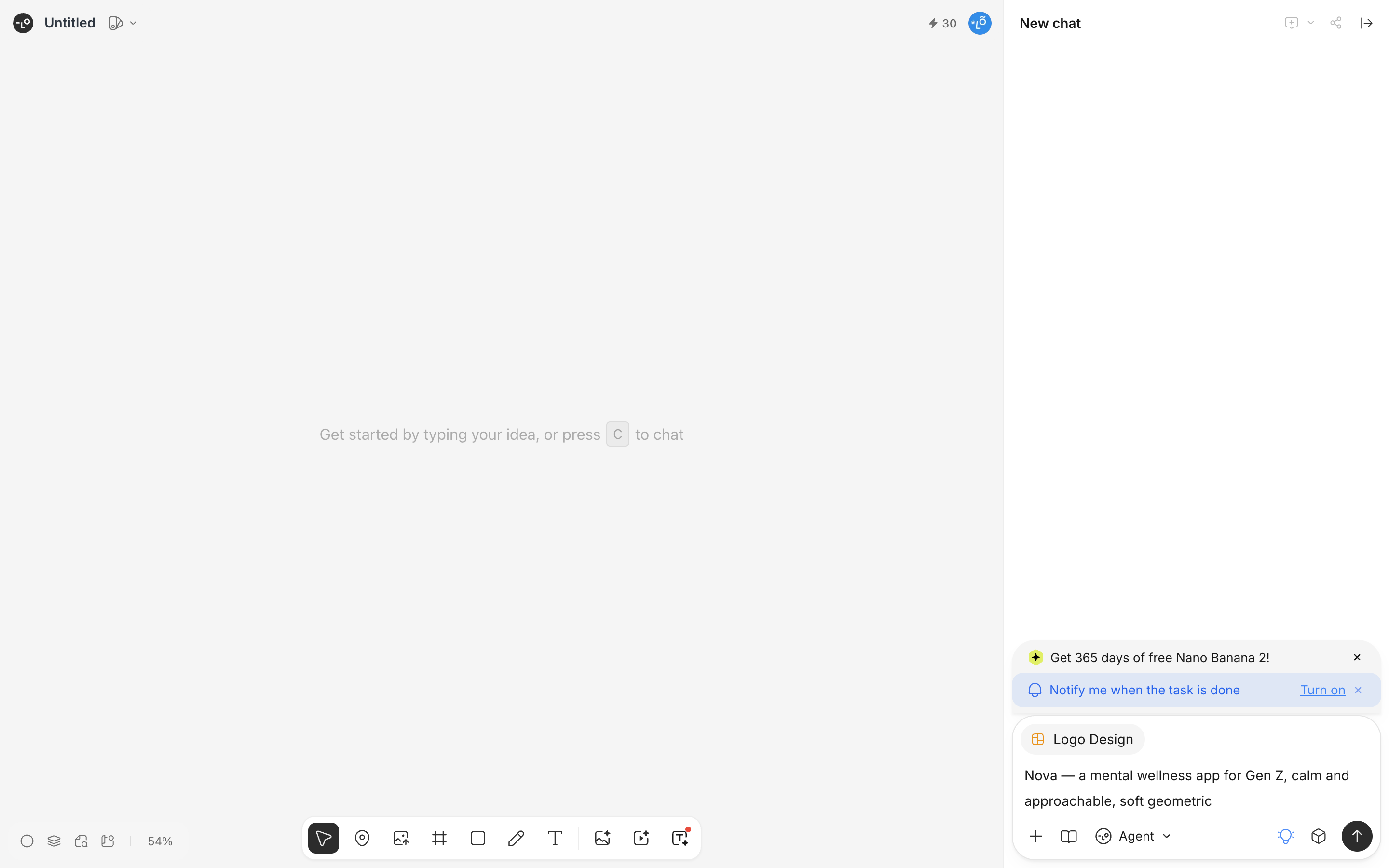Select the location pin marker tool
Viewport: 1389px width, 868px height.
362,838
